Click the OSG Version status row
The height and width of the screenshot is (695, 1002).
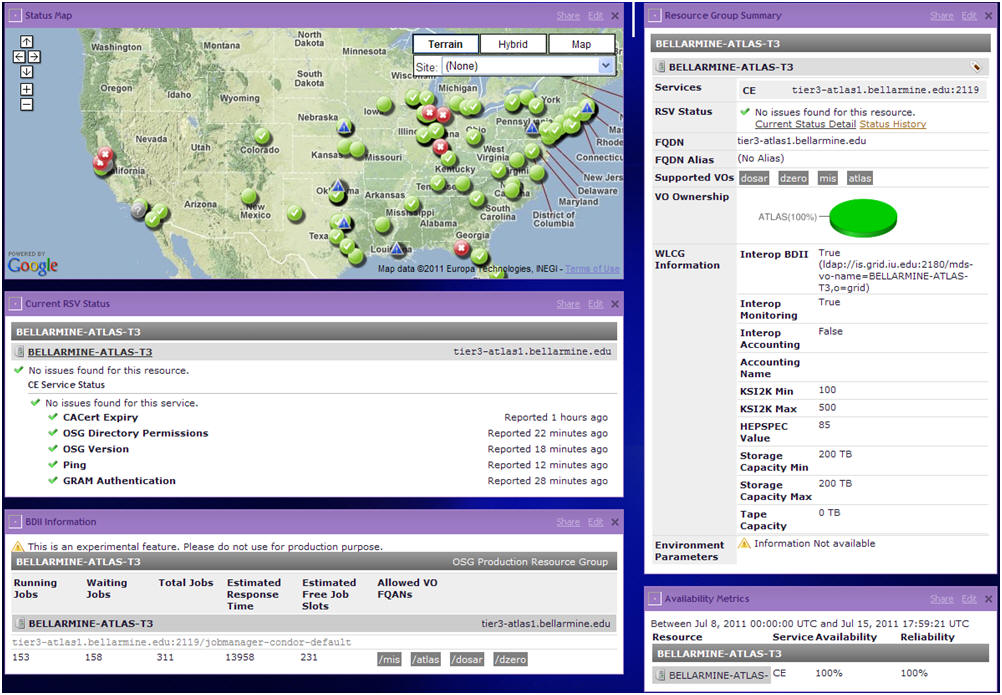tap(328, 449)
